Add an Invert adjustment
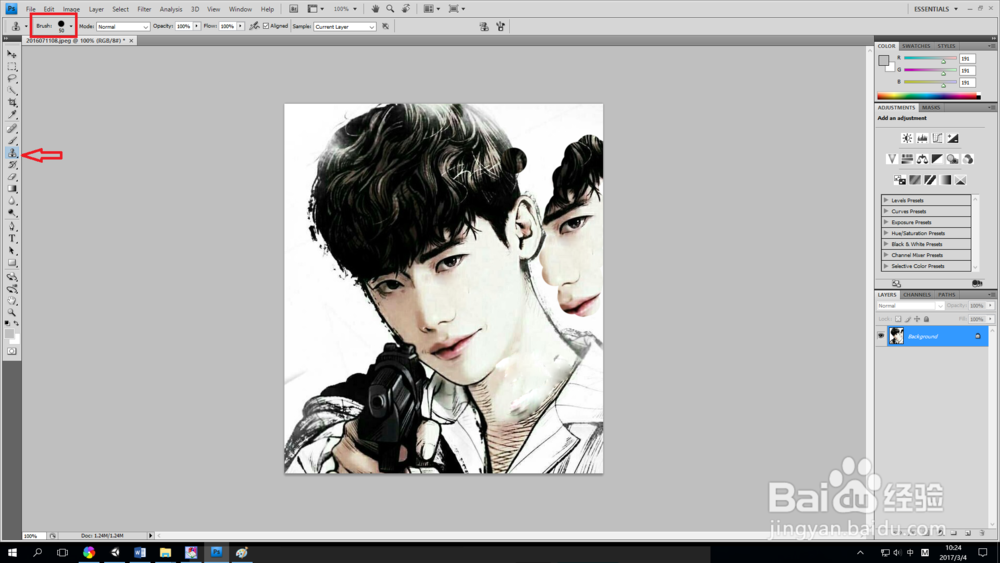Image resolution: width=1000 pixels, height=563 pixels. coord(899,180)
